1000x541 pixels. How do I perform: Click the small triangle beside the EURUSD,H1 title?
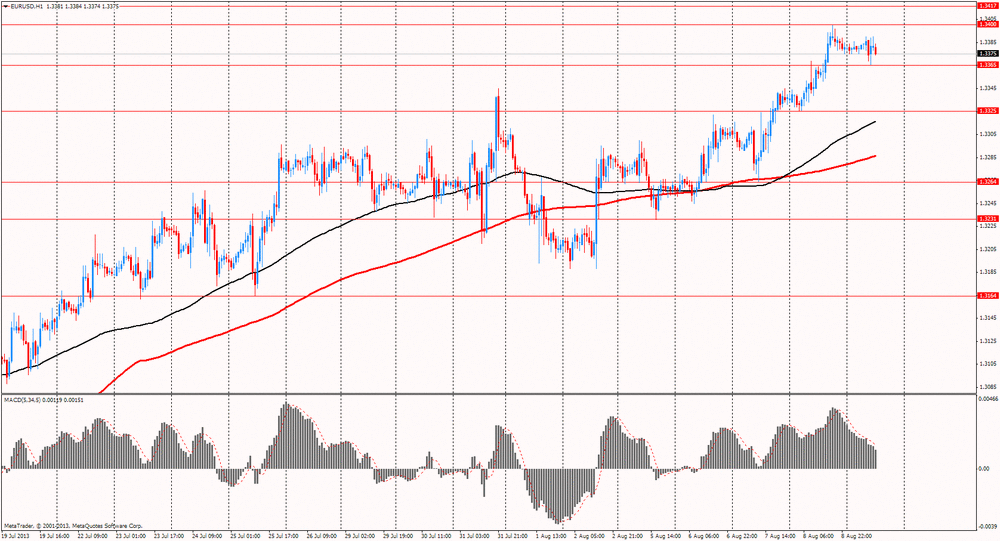[4, 5]
